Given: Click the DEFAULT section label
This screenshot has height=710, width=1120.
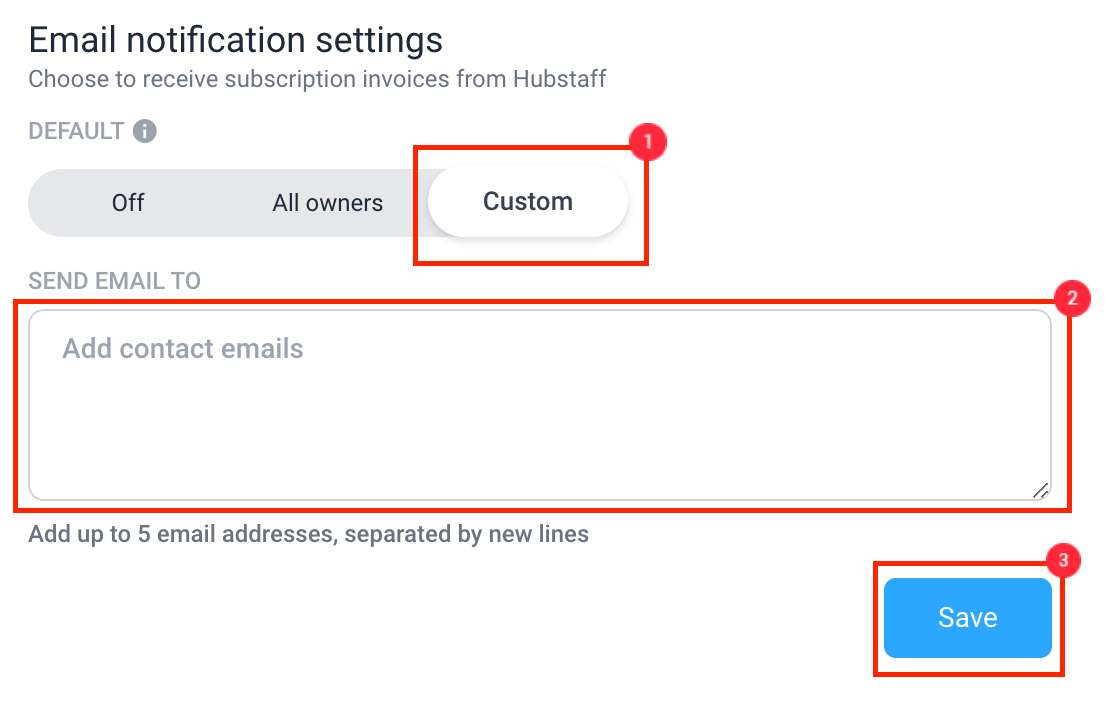Looking at the screenshot, I should [x=76, y=131].
